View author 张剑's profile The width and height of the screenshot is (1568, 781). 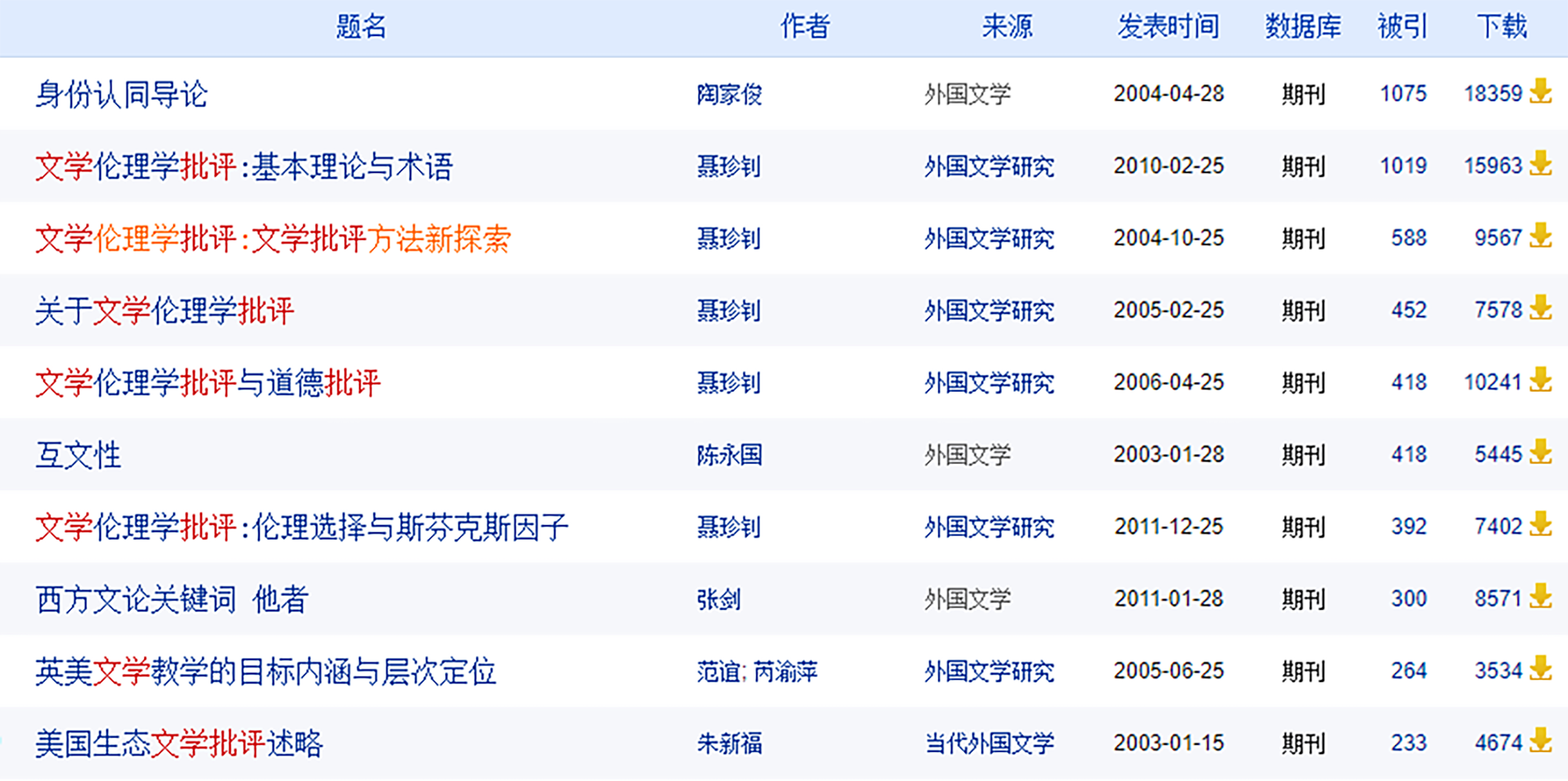[x=718, y=599]
